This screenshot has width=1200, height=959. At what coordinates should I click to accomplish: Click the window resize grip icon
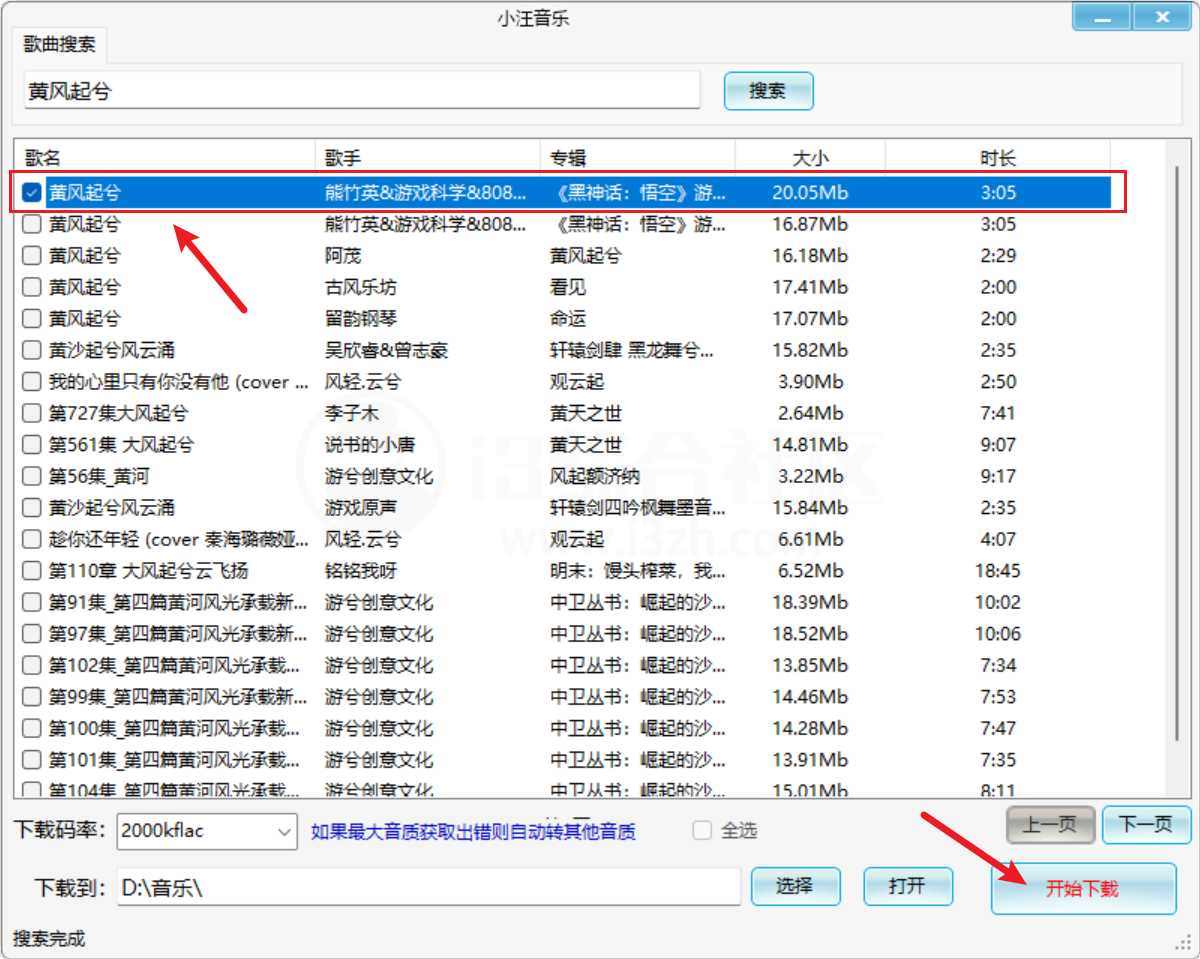1183,942
